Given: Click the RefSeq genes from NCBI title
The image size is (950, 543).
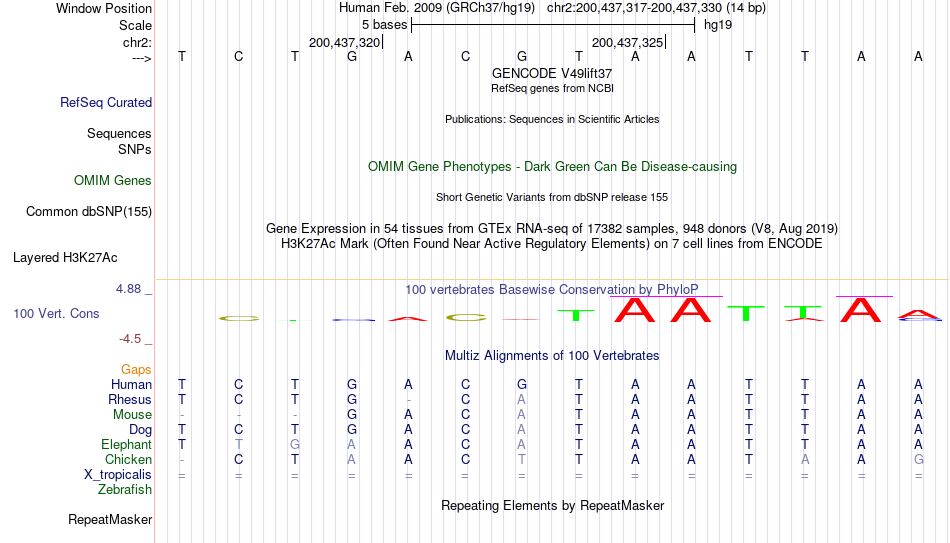Looking at the screenshot, I should pyautogui.click(x=553, y=88).
